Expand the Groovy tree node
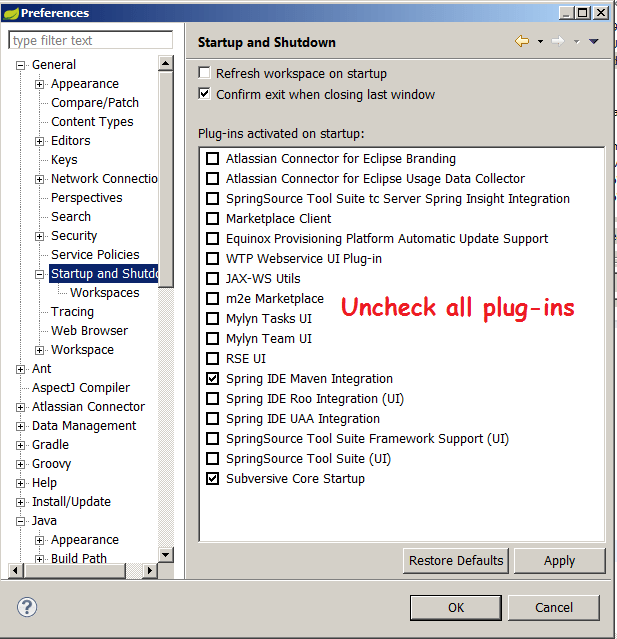This screenshot has width=617, height=639. point(20,464)
